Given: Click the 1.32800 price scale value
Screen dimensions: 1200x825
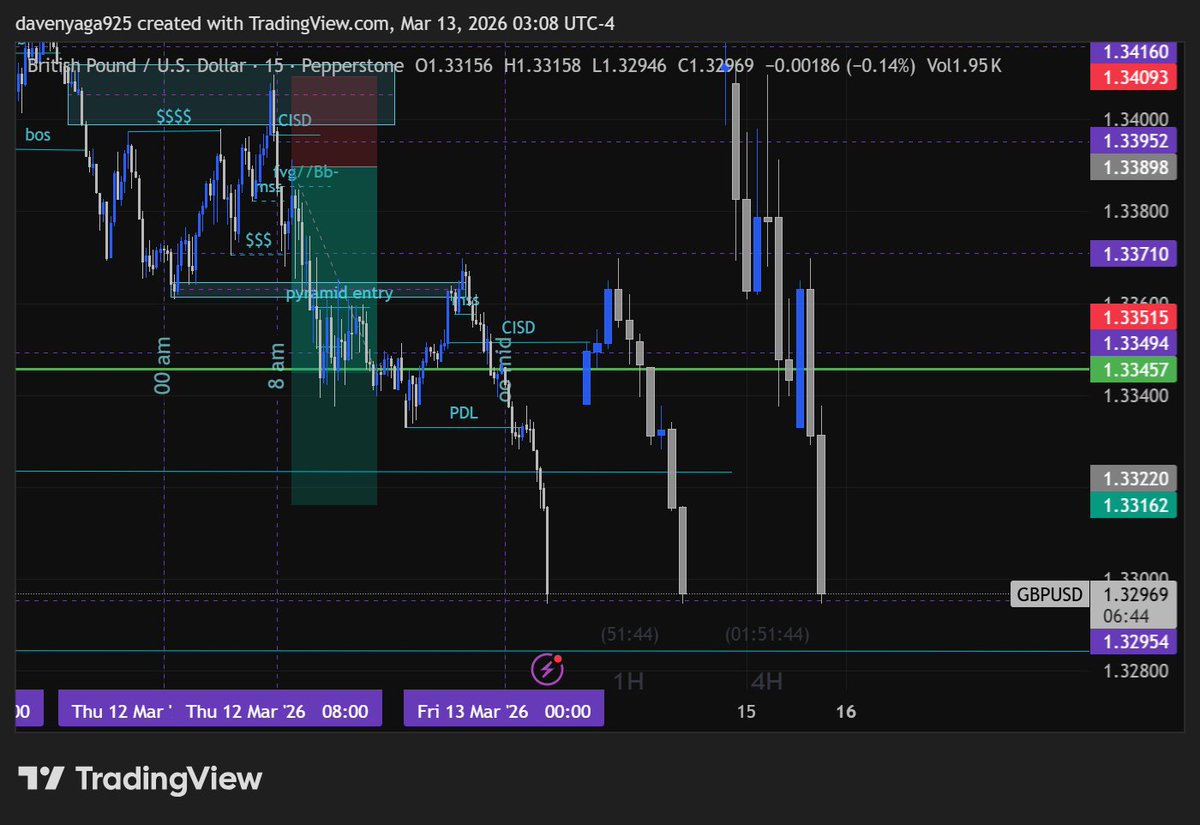Looking at the screenshot, I should [x=1136, y=670].
